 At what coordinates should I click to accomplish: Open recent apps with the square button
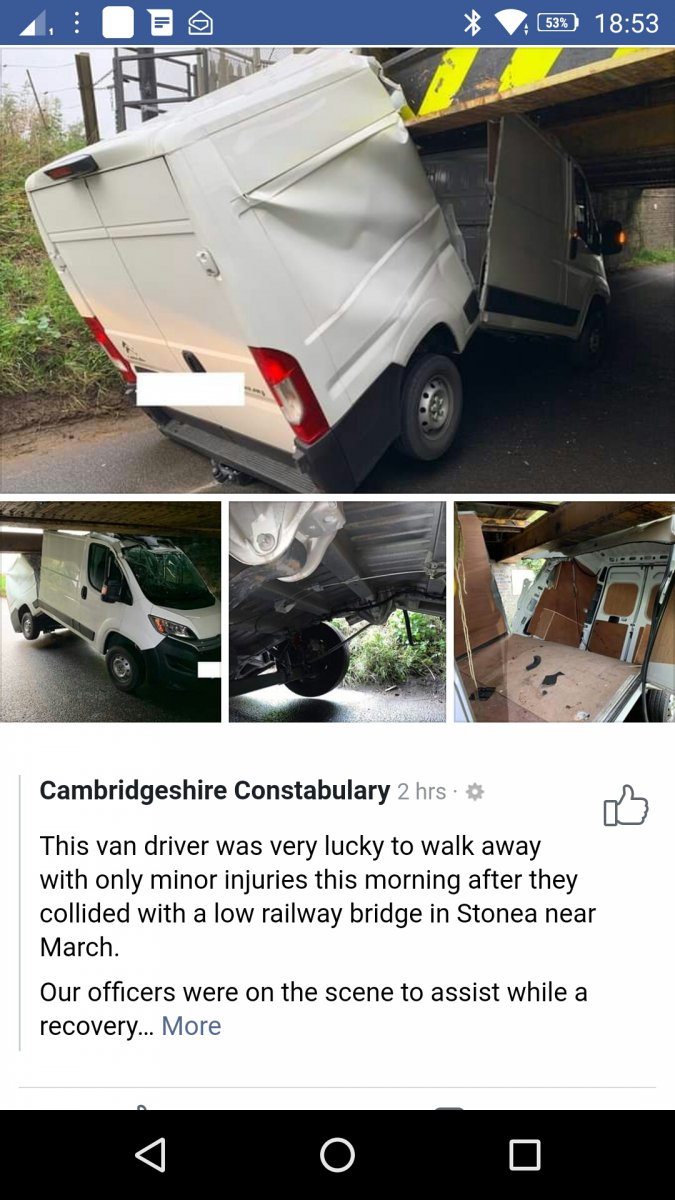(524, 1155)
